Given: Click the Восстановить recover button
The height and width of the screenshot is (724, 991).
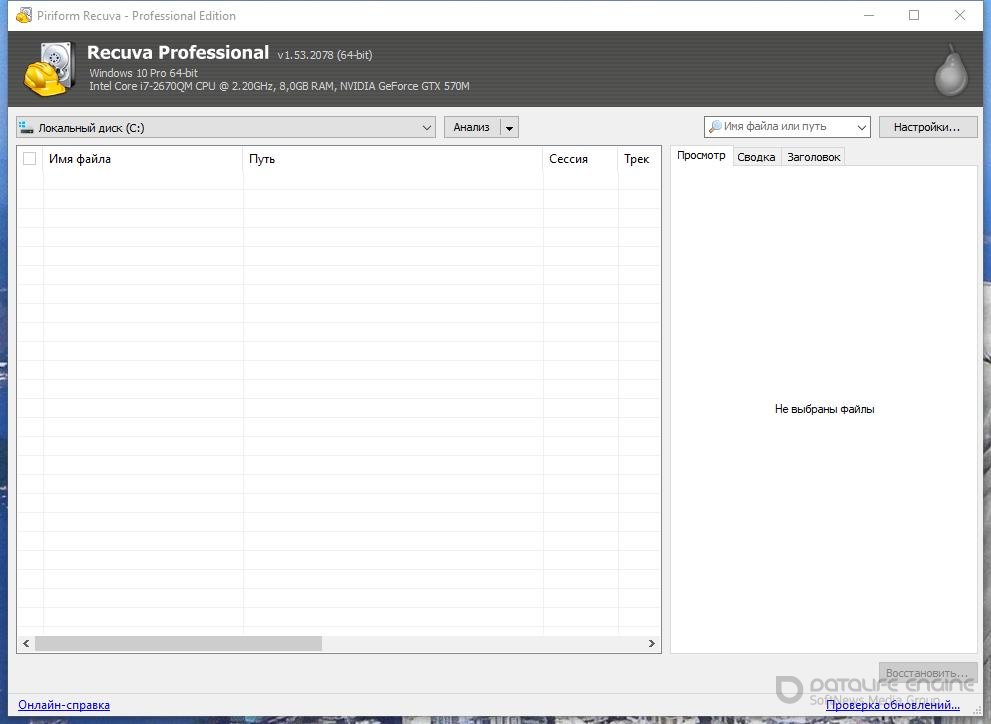Looking at the screenshot, I should [x=927, y=672].
